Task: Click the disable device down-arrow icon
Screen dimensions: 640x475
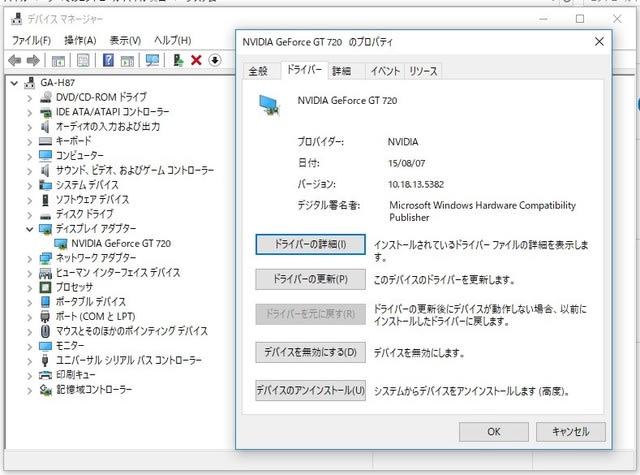Action: coord(215,60)
